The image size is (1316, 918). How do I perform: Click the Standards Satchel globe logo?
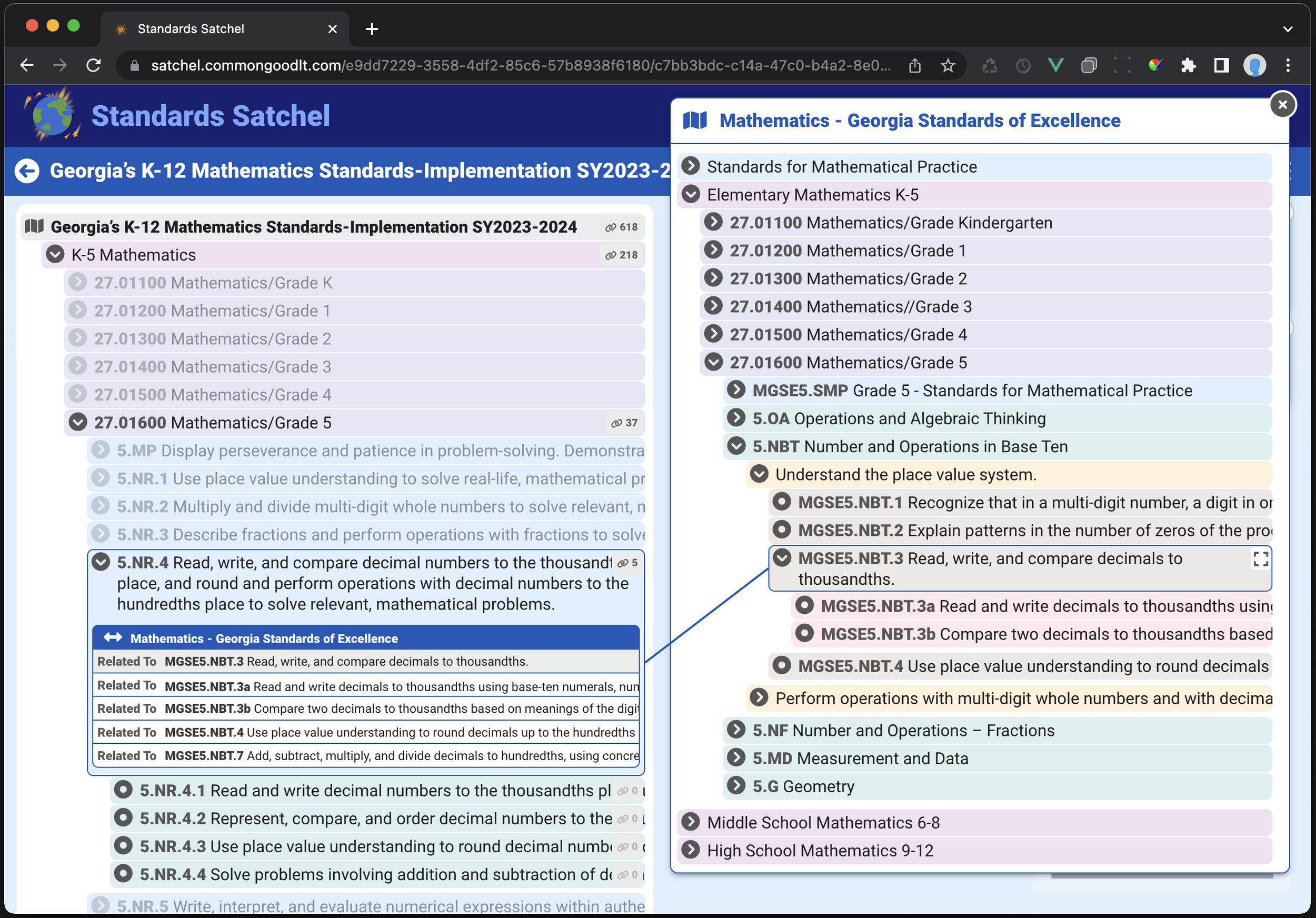(x=52, y=115)
